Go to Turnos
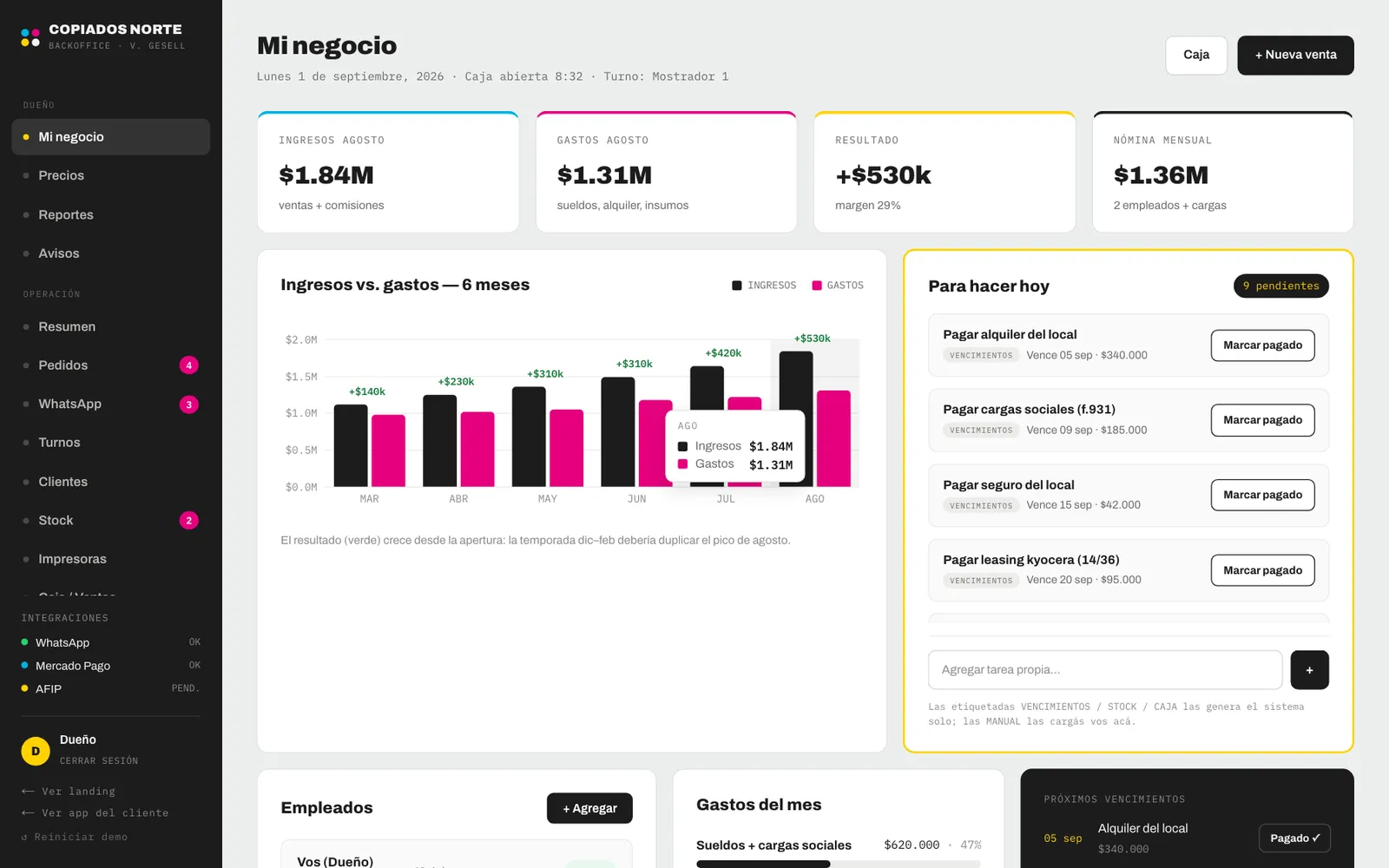The image size is (1389, 868). coord(111,443)
